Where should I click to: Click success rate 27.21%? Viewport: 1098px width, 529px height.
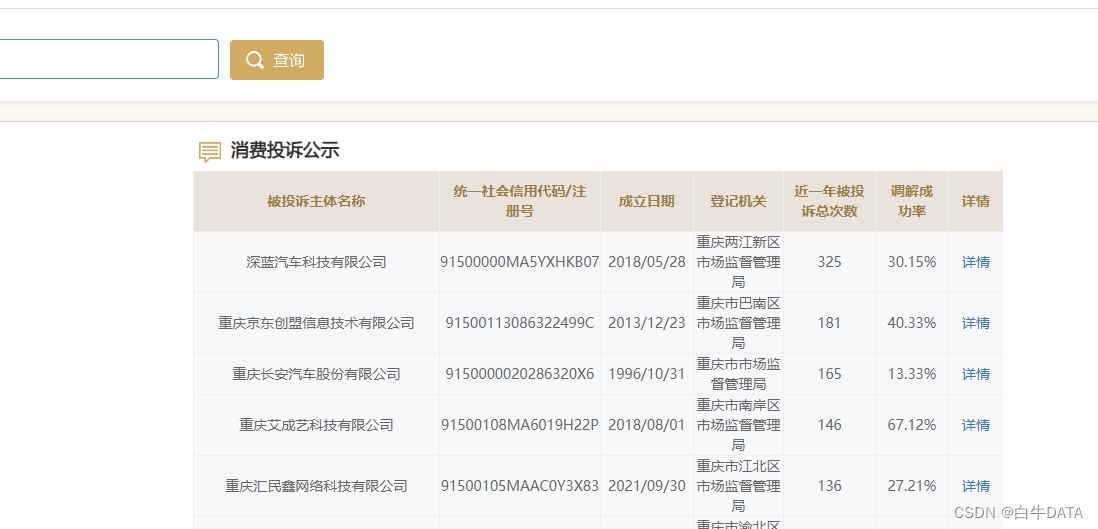click(912, 486)
